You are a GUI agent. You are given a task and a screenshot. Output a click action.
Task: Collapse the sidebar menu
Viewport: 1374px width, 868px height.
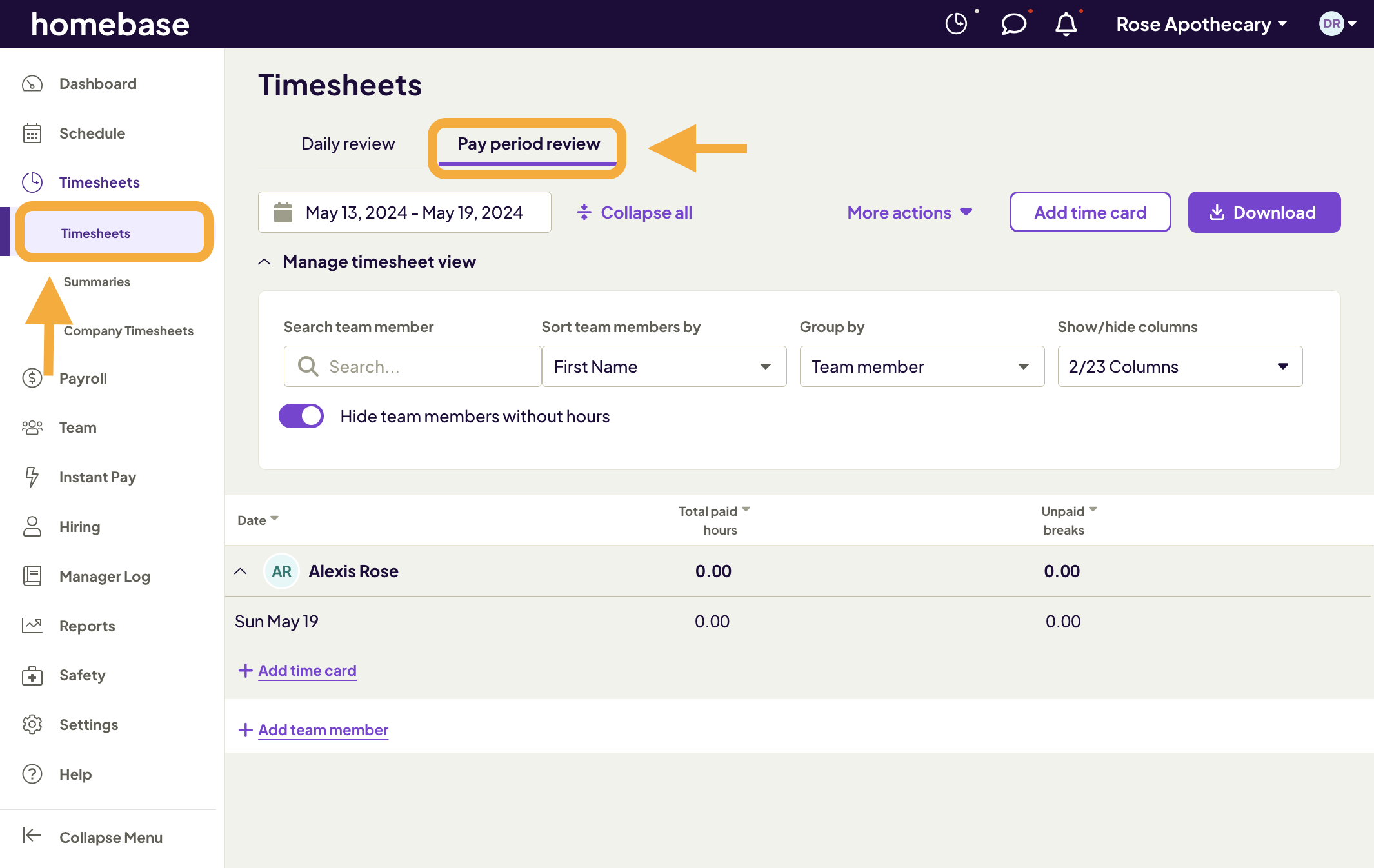point(110,837)
